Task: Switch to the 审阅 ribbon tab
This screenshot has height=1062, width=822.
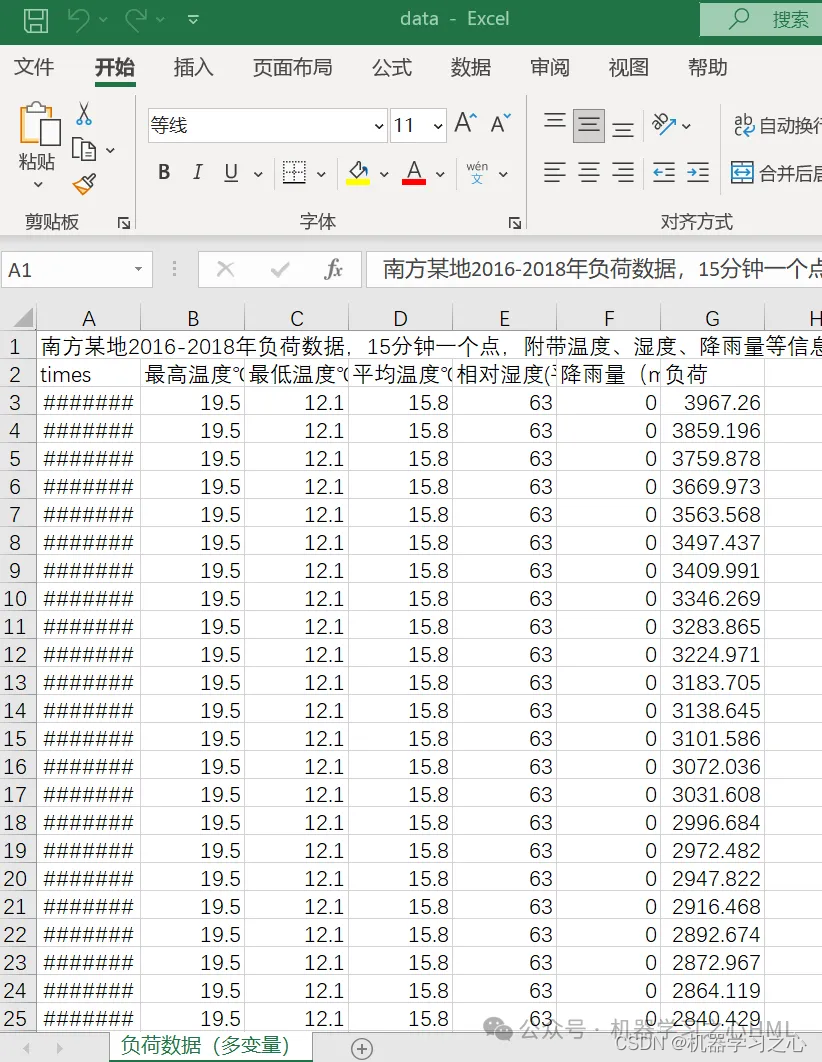Action: click(x=550, y=67)
